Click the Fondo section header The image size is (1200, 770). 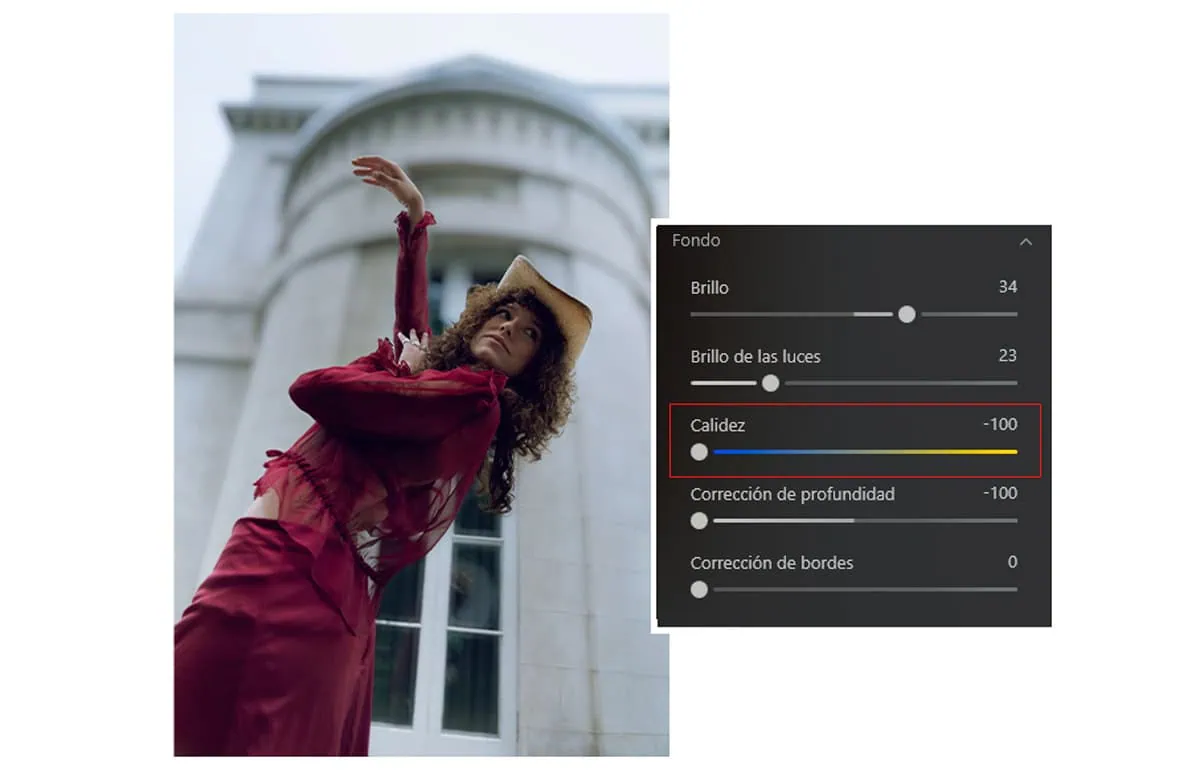[696, 240]
